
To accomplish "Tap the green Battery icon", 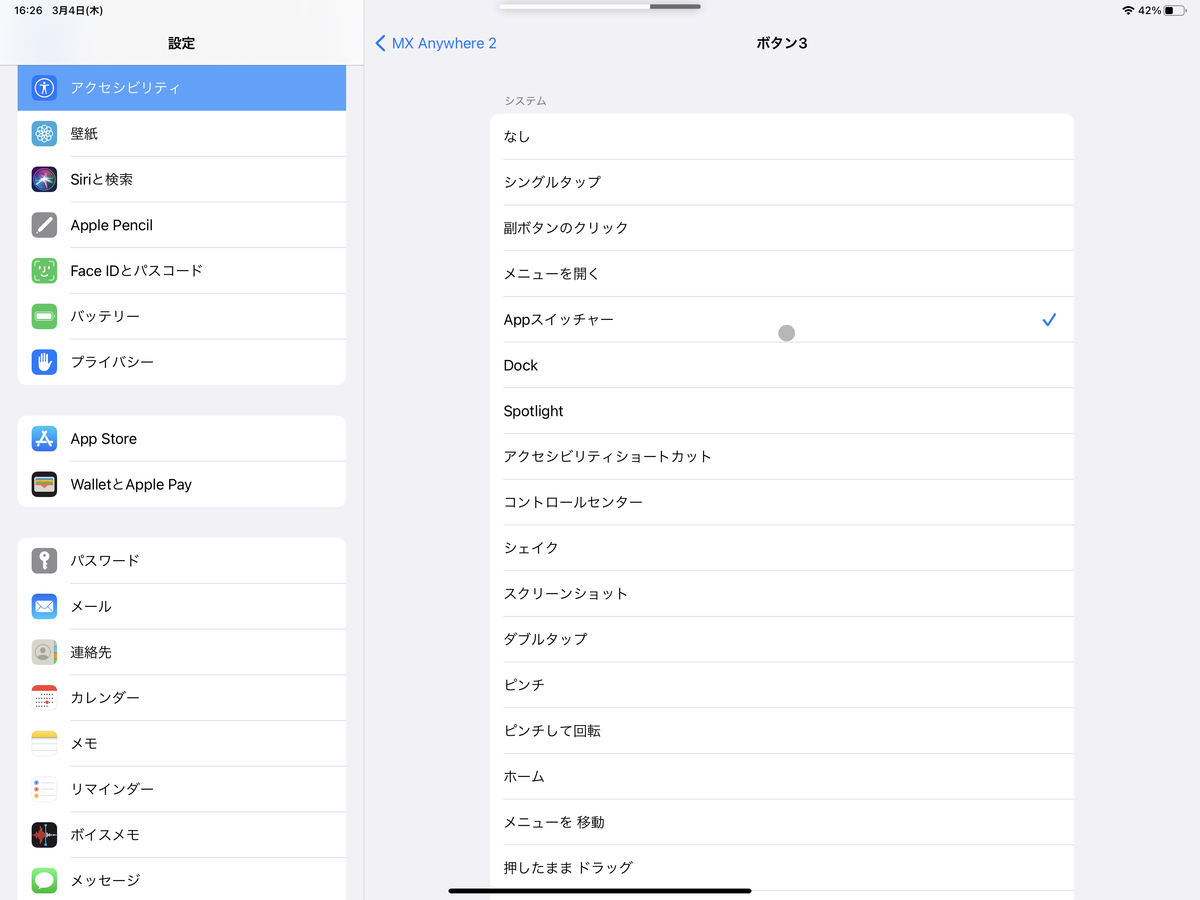I will pyautogui.click(x=44, y=317).
